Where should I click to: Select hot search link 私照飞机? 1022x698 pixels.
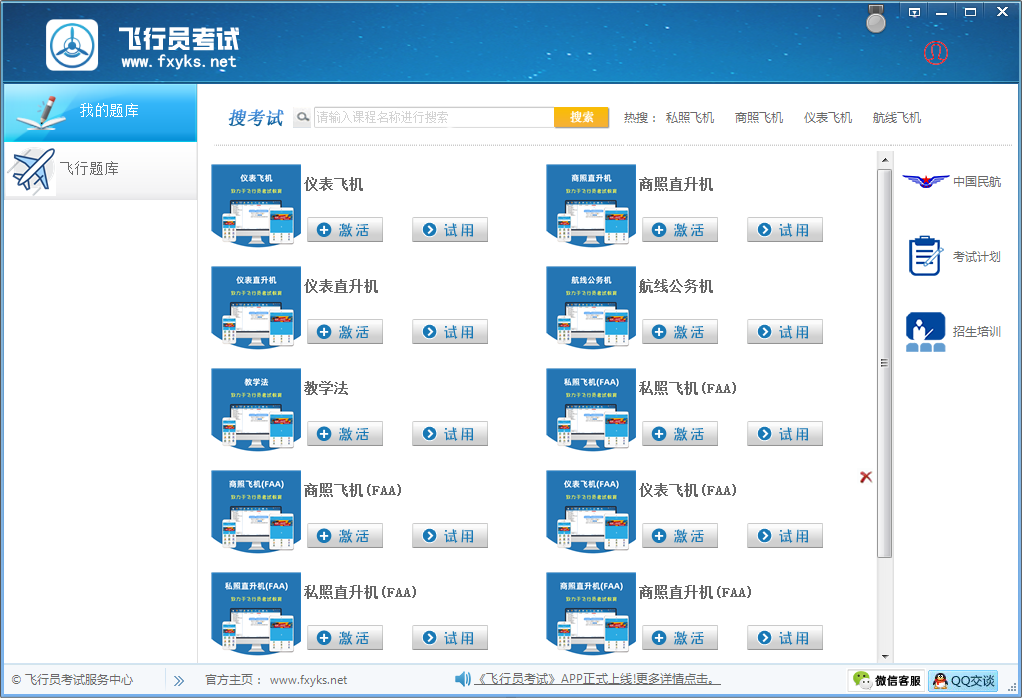(690, 118)
